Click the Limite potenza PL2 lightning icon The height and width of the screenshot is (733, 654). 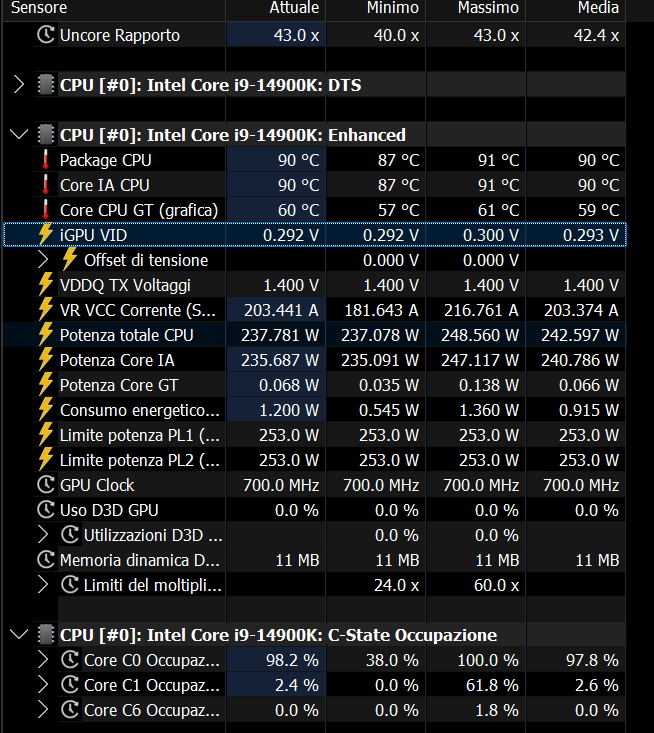click(46, 460)
